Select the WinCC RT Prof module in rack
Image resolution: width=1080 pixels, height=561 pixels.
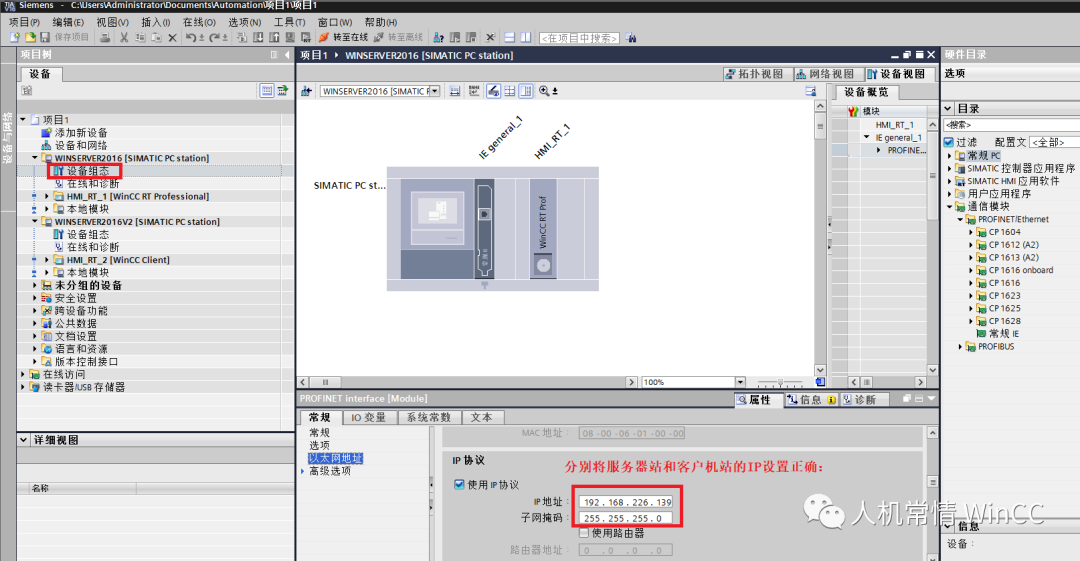pyautogui.click(x=543, y=228)
